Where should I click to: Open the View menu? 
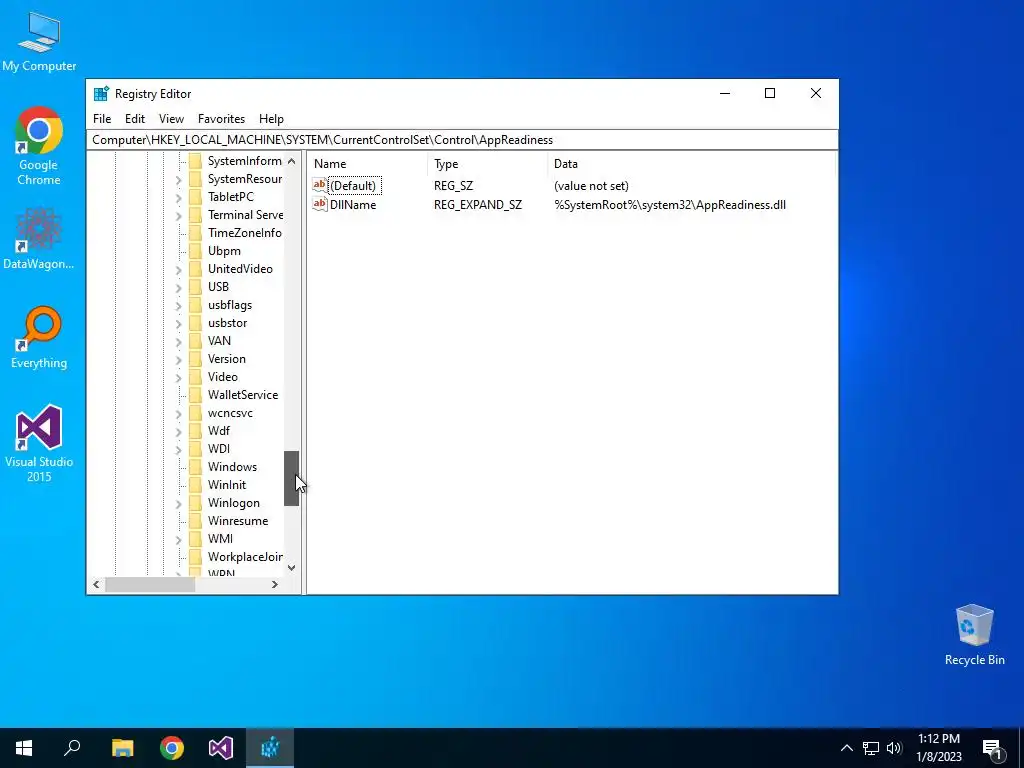171,119
